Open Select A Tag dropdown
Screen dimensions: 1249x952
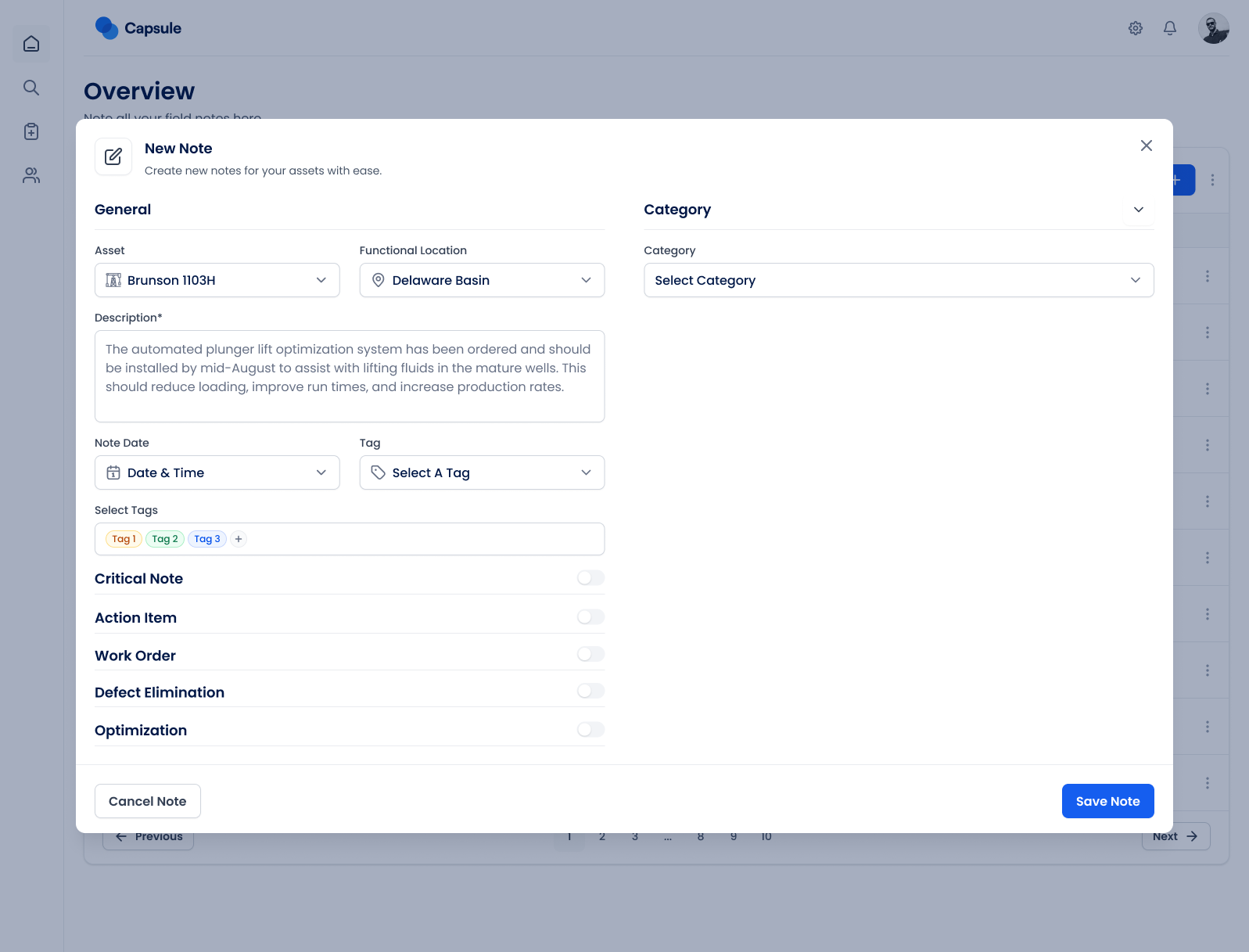[482, 472]
